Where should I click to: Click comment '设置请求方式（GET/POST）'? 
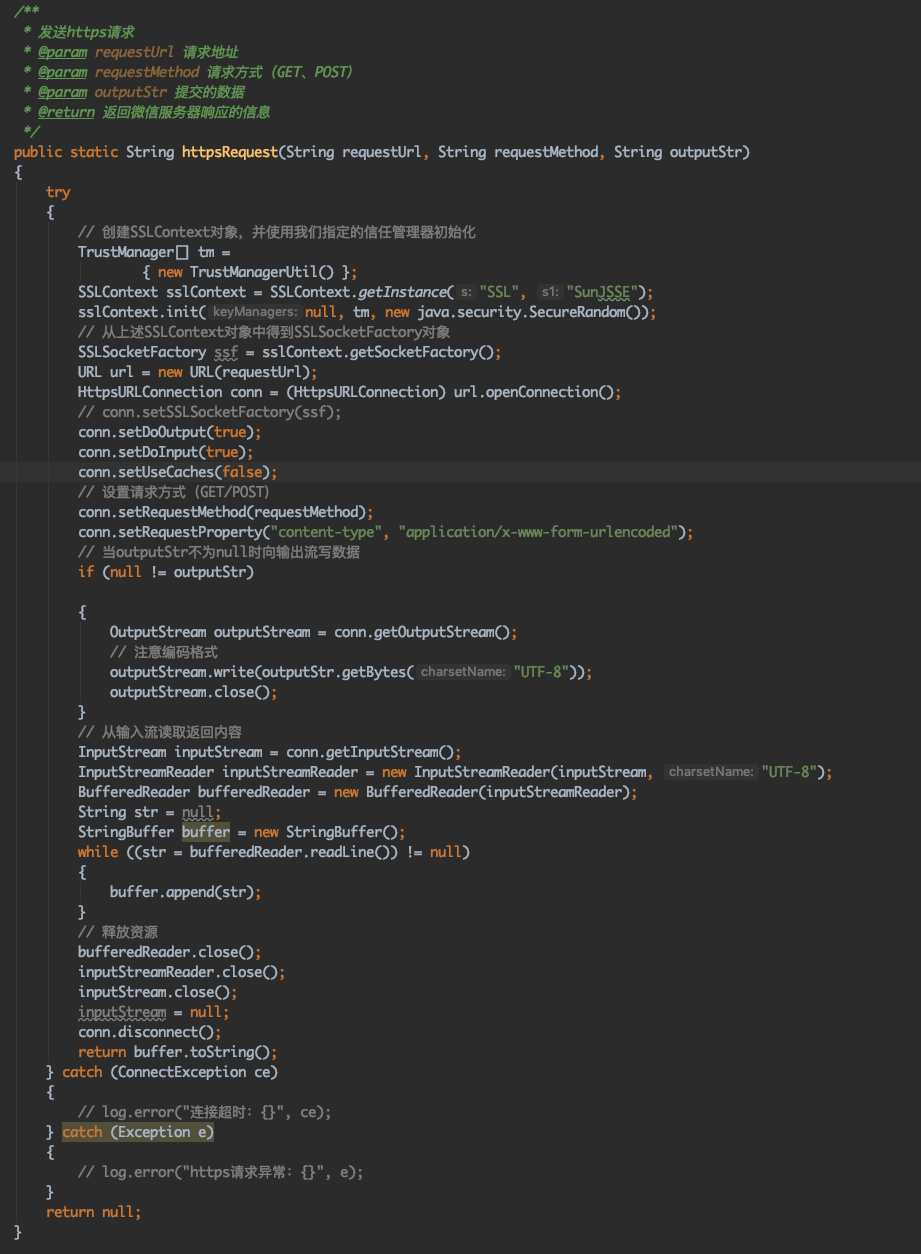click(174, 492)
